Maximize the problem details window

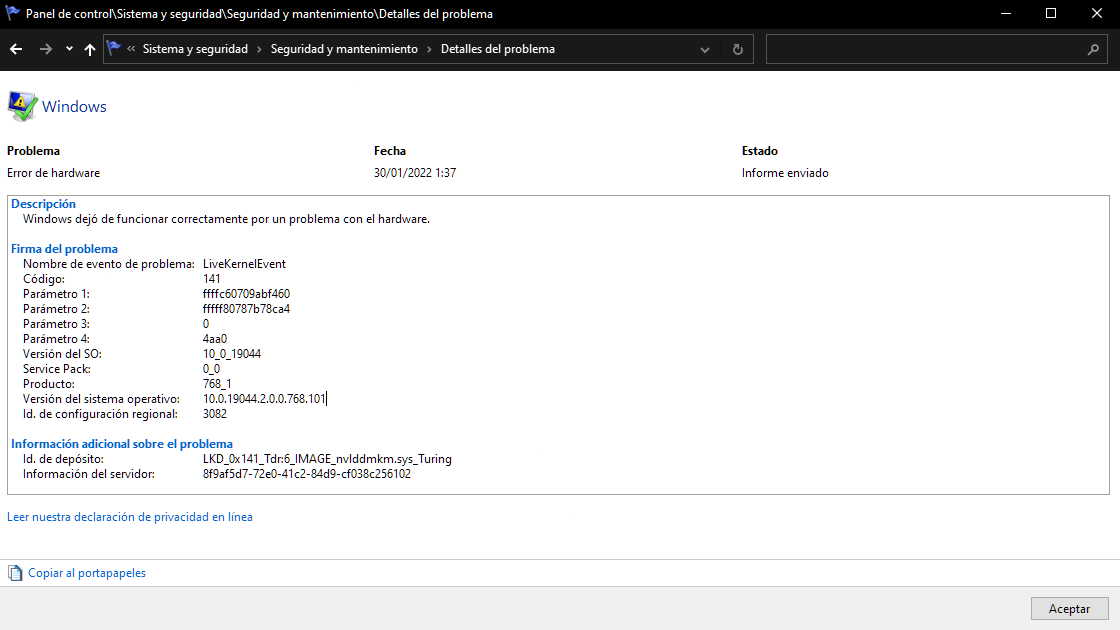pos(1051,14)
